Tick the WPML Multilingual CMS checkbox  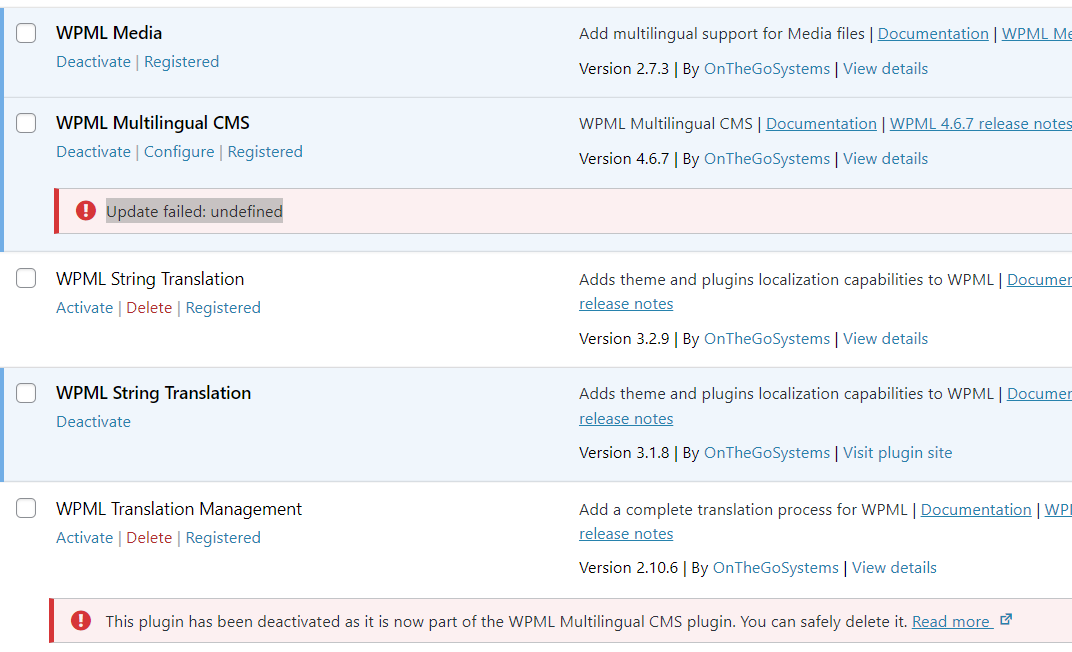26,123
